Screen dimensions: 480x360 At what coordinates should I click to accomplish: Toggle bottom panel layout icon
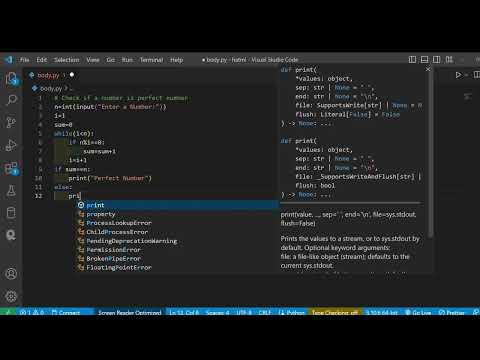(x=424, y=60)
